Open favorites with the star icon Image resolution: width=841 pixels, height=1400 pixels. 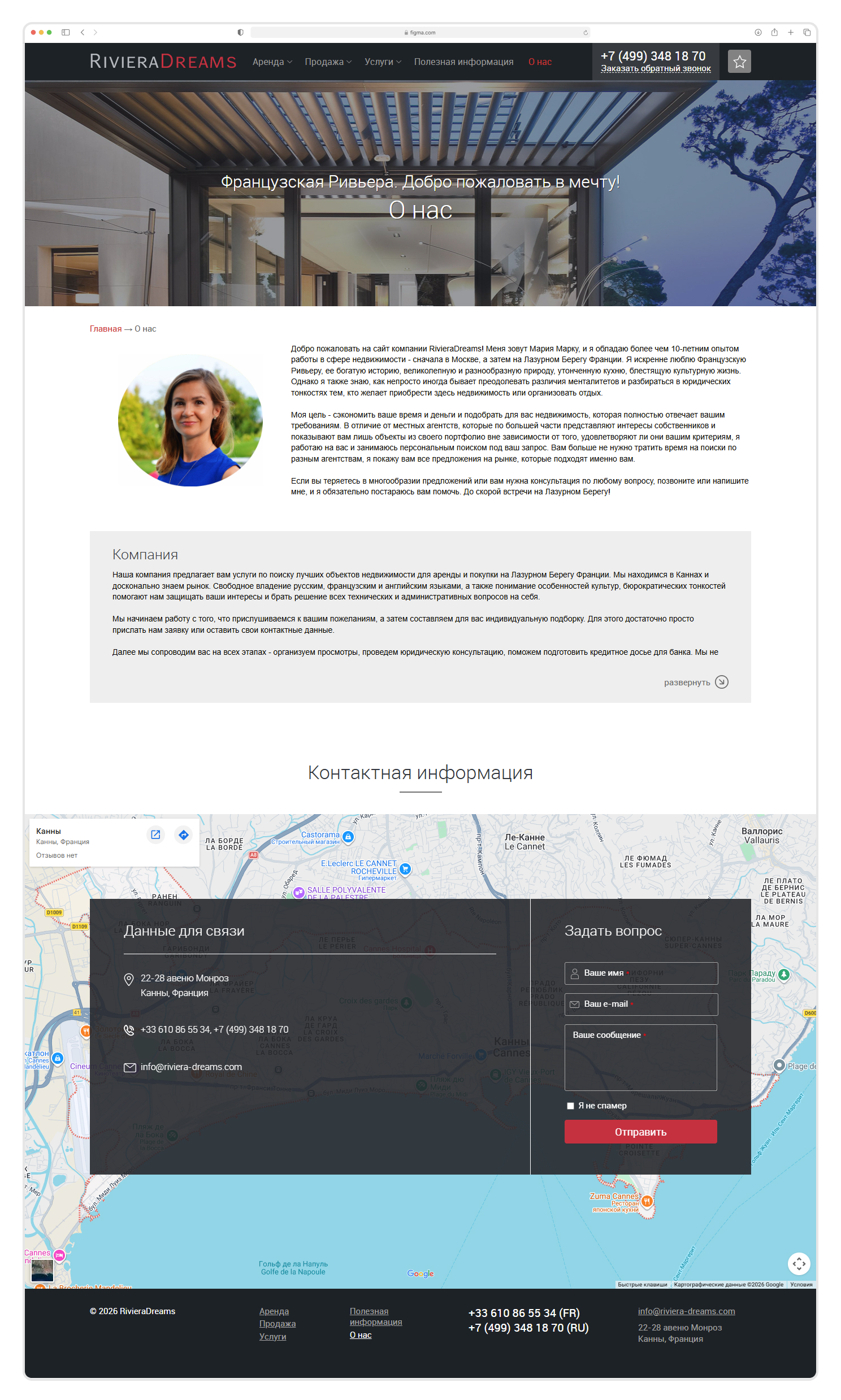[x=740, y=62]
